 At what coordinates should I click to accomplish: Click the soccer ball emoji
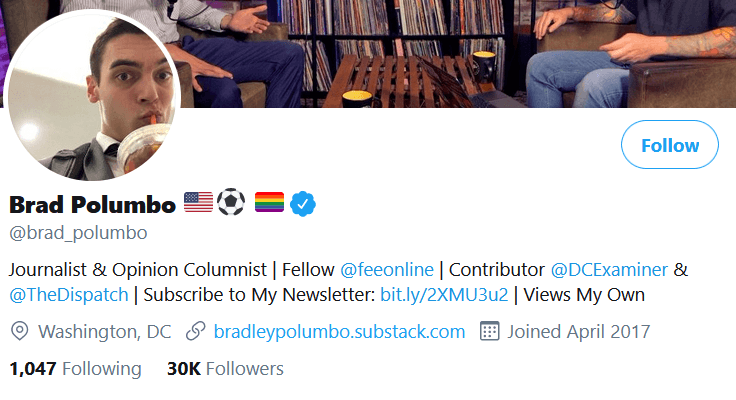pyautogui.click(x=231, y=204)
